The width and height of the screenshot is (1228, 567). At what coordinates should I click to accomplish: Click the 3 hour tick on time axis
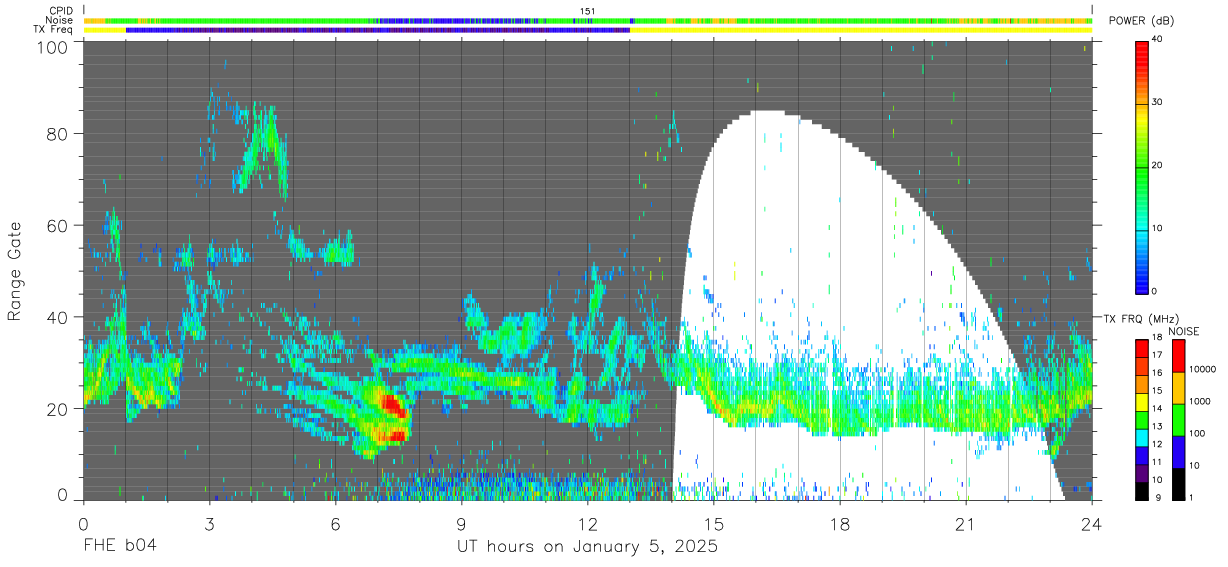[209, 523]
